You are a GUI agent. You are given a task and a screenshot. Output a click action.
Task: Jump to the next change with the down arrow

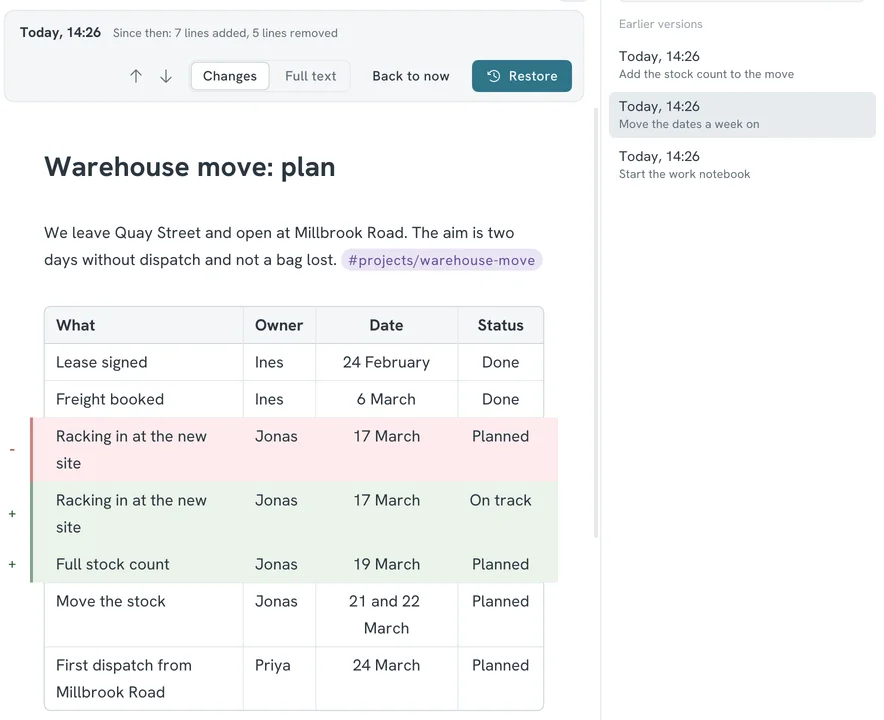(166, 76)
